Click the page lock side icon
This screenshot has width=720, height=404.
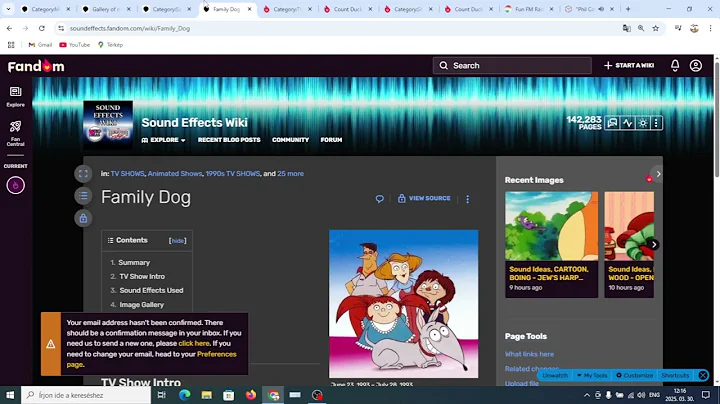pos(83,219)
